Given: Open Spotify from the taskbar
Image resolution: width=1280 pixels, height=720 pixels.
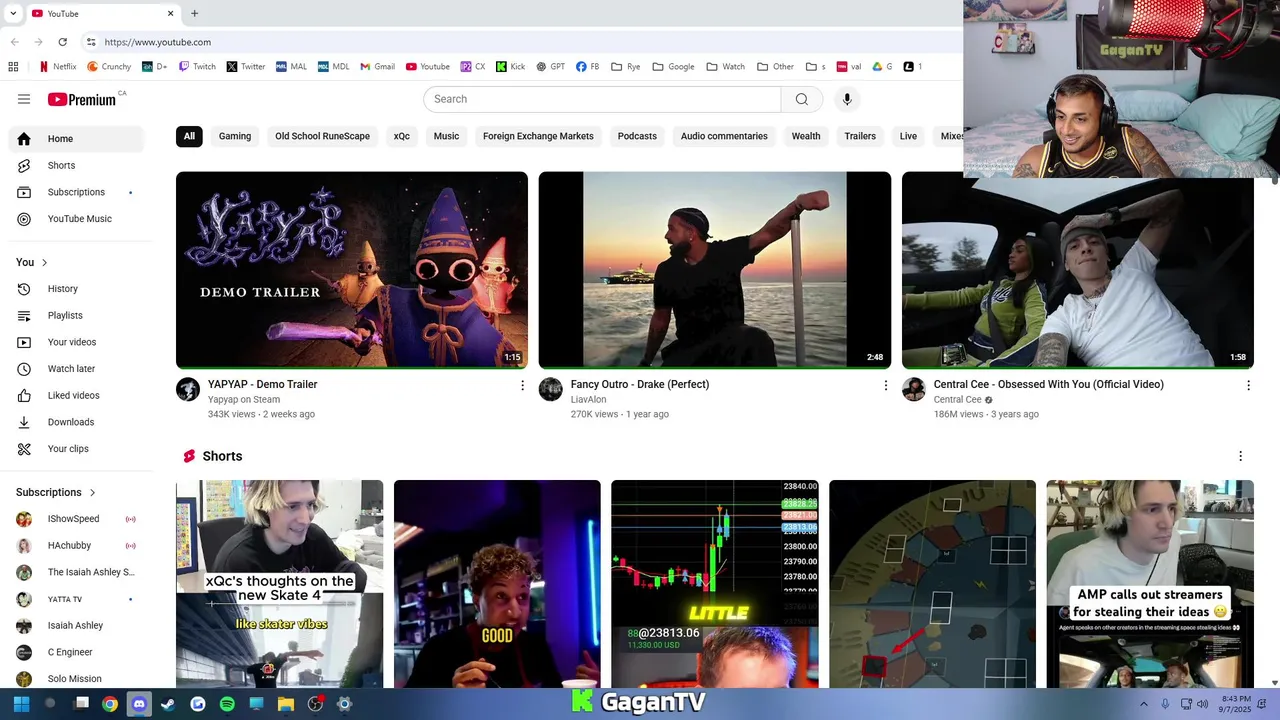Looking at the screenshot, I should coord(227,704).
